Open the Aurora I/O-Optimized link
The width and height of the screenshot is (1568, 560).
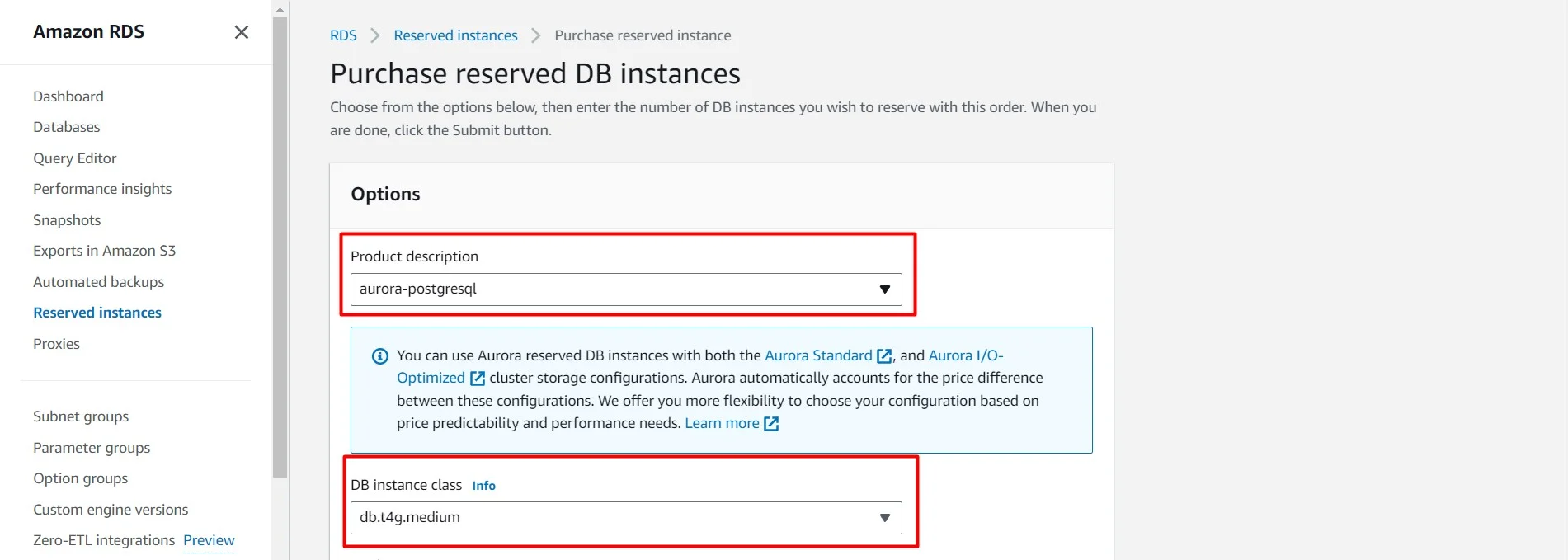point(966,355)
